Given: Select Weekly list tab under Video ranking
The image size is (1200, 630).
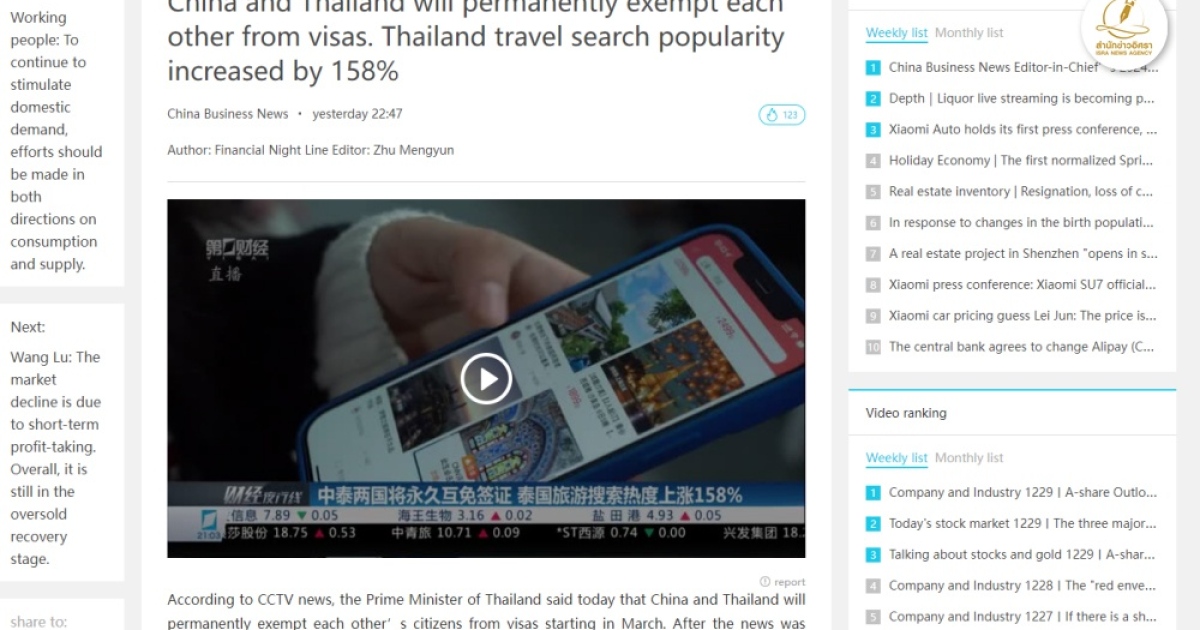Looking at the screenshot, I should (x=896, y=458).
